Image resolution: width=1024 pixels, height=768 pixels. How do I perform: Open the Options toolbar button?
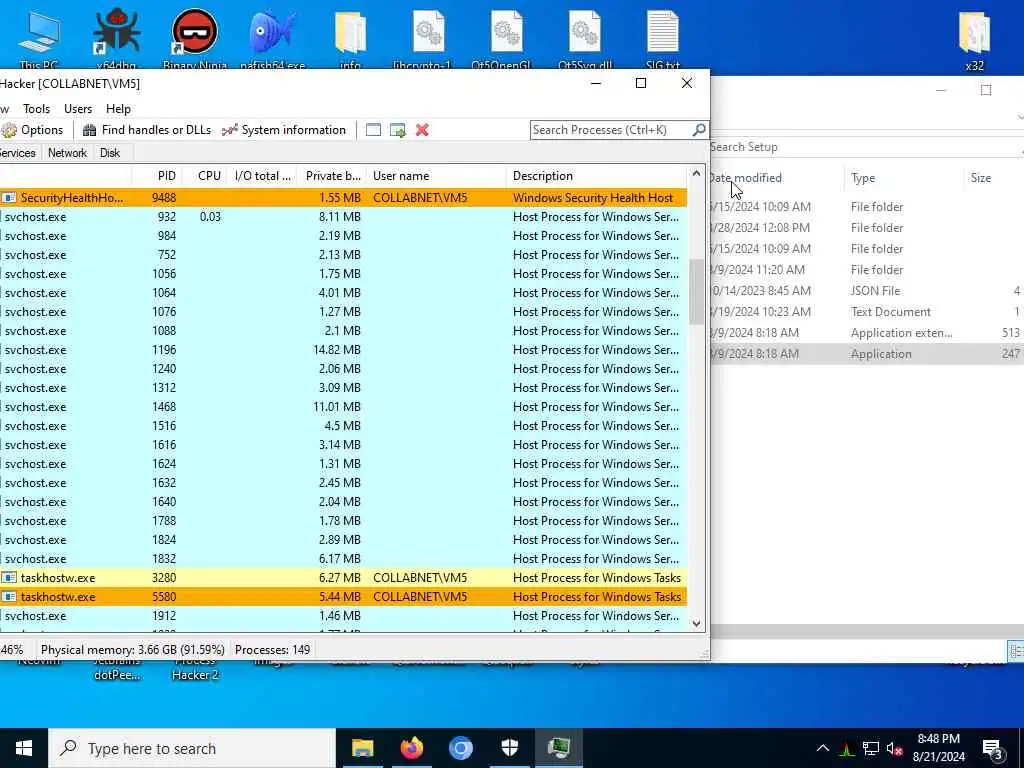[33, 130]
